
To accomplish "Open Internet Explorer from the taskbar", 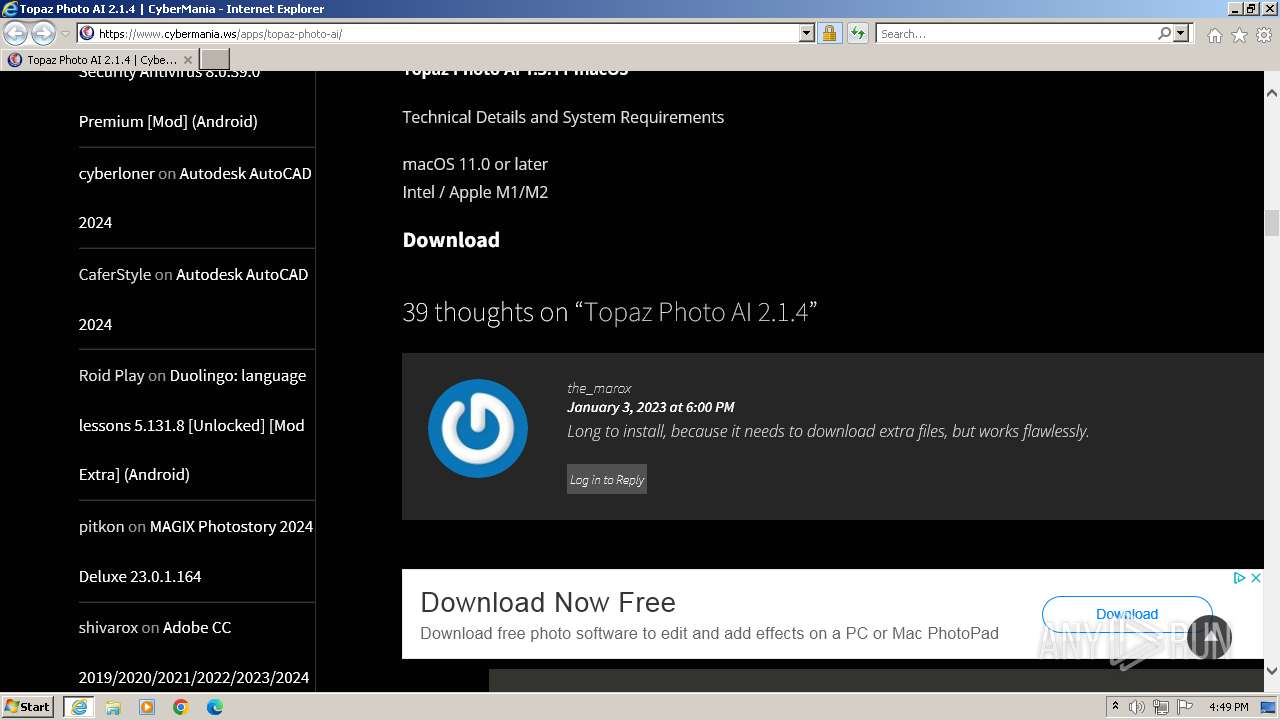I will 78,707.
